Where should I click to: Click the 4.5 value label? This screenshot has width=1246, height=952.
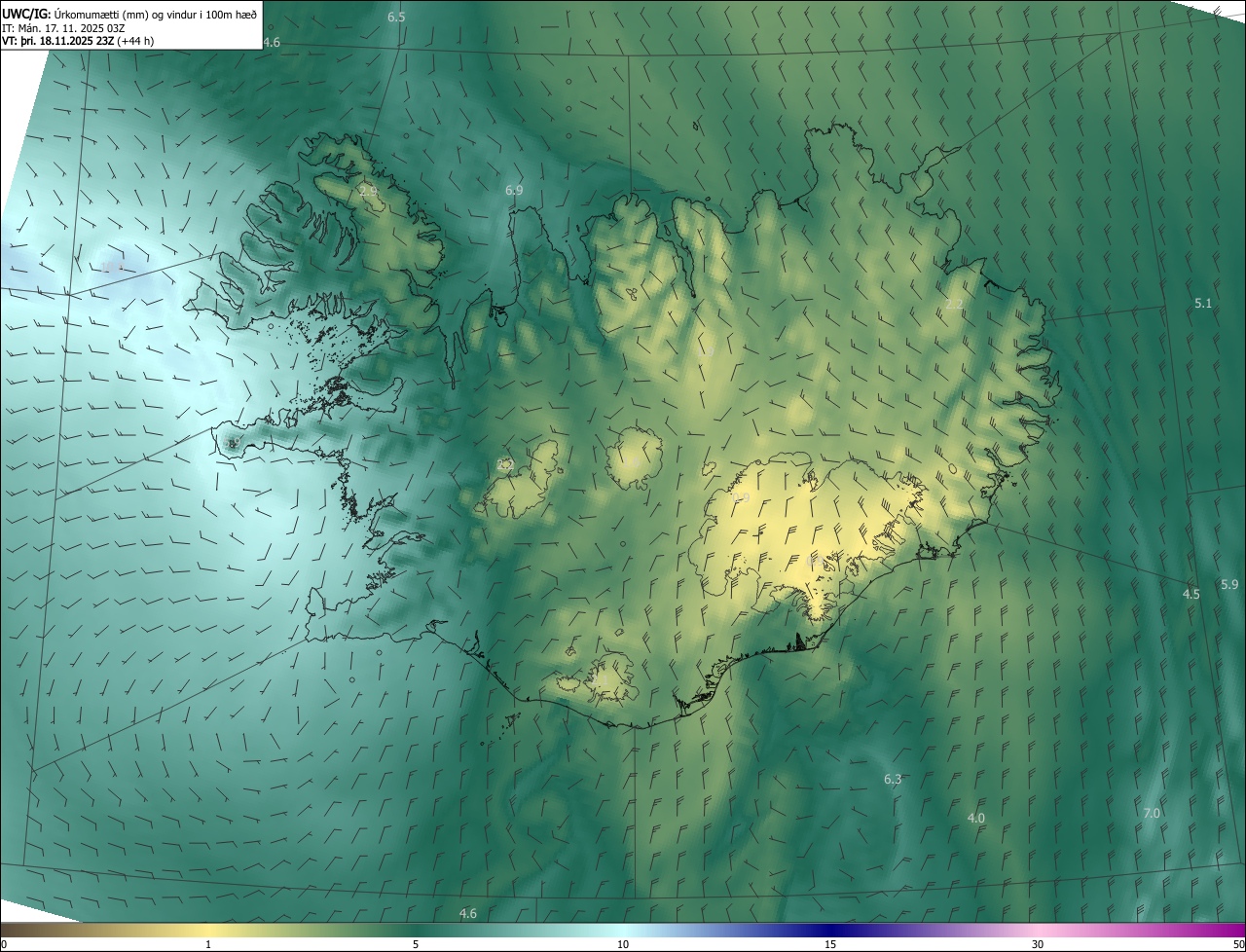coord(1191,594)
